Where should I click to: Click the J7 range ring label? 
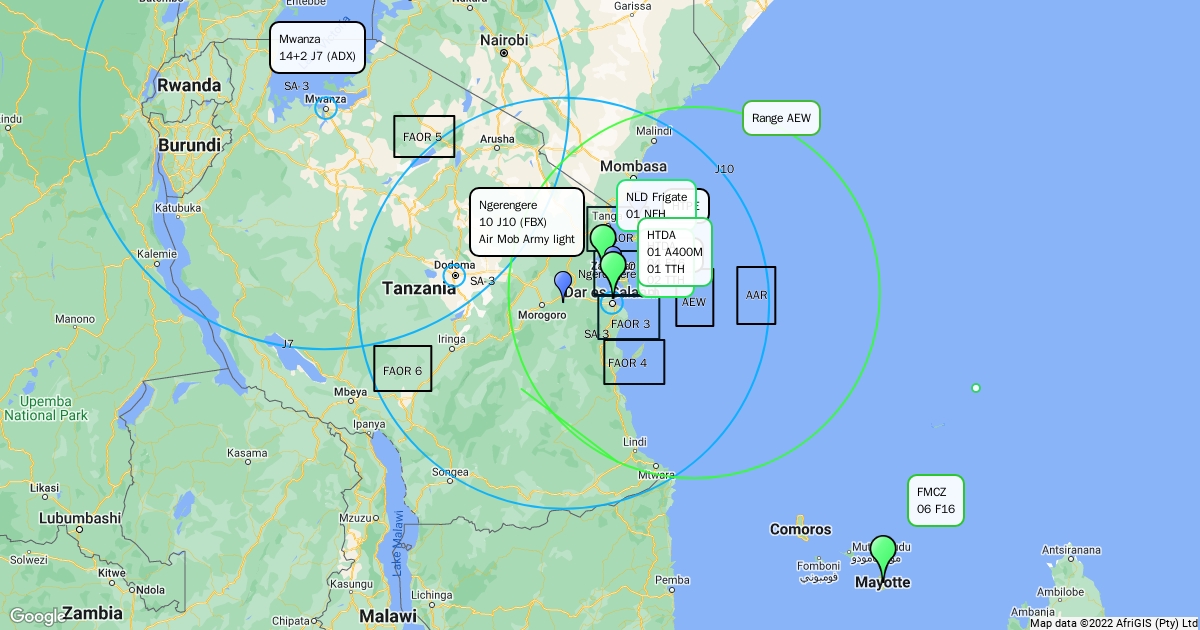point(288,344)
